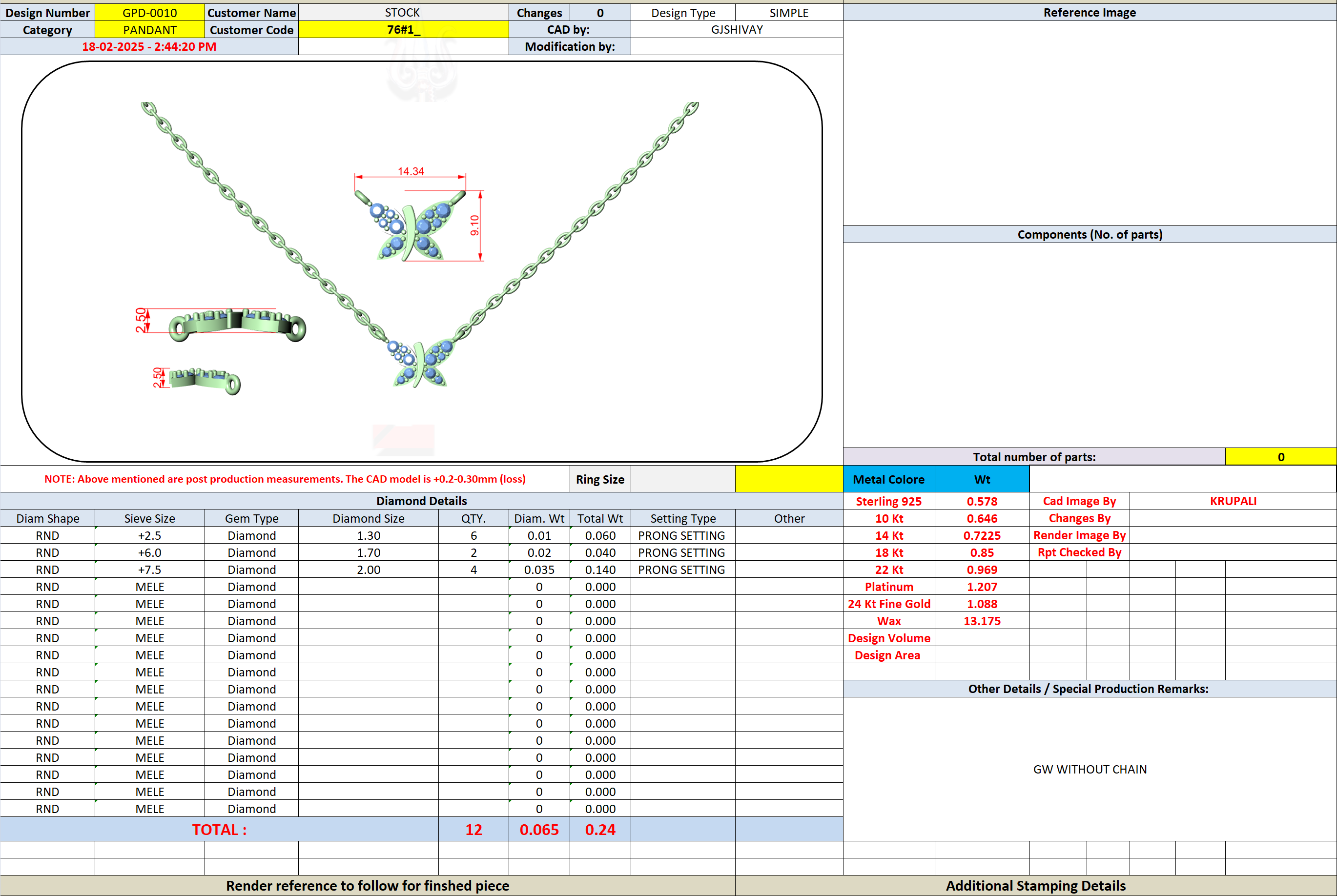
Task: Select the Ring Size label cell
Action: [600, 479]
